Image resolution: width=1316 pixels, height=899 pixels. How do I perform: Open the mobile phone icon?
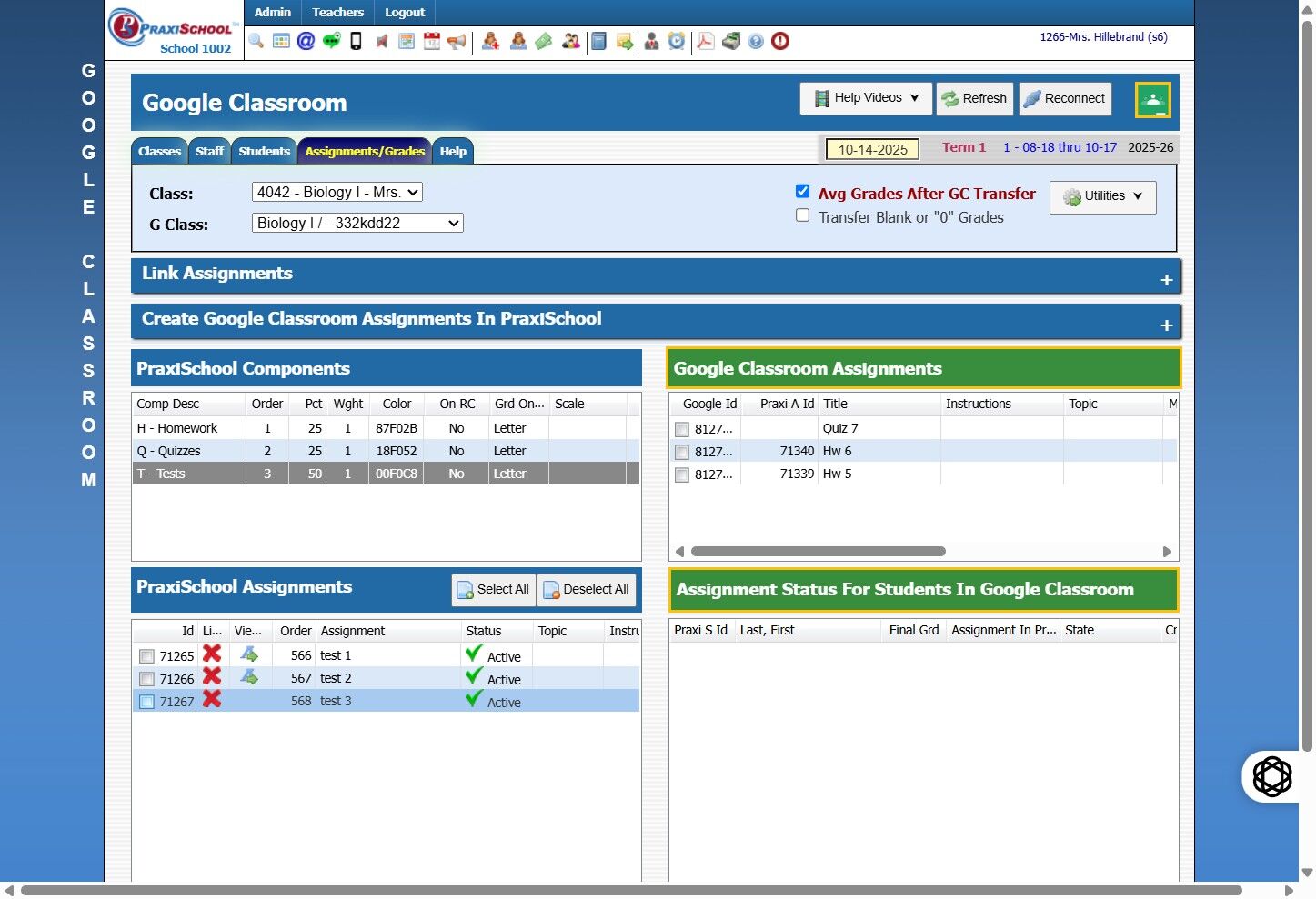[357, 41]
